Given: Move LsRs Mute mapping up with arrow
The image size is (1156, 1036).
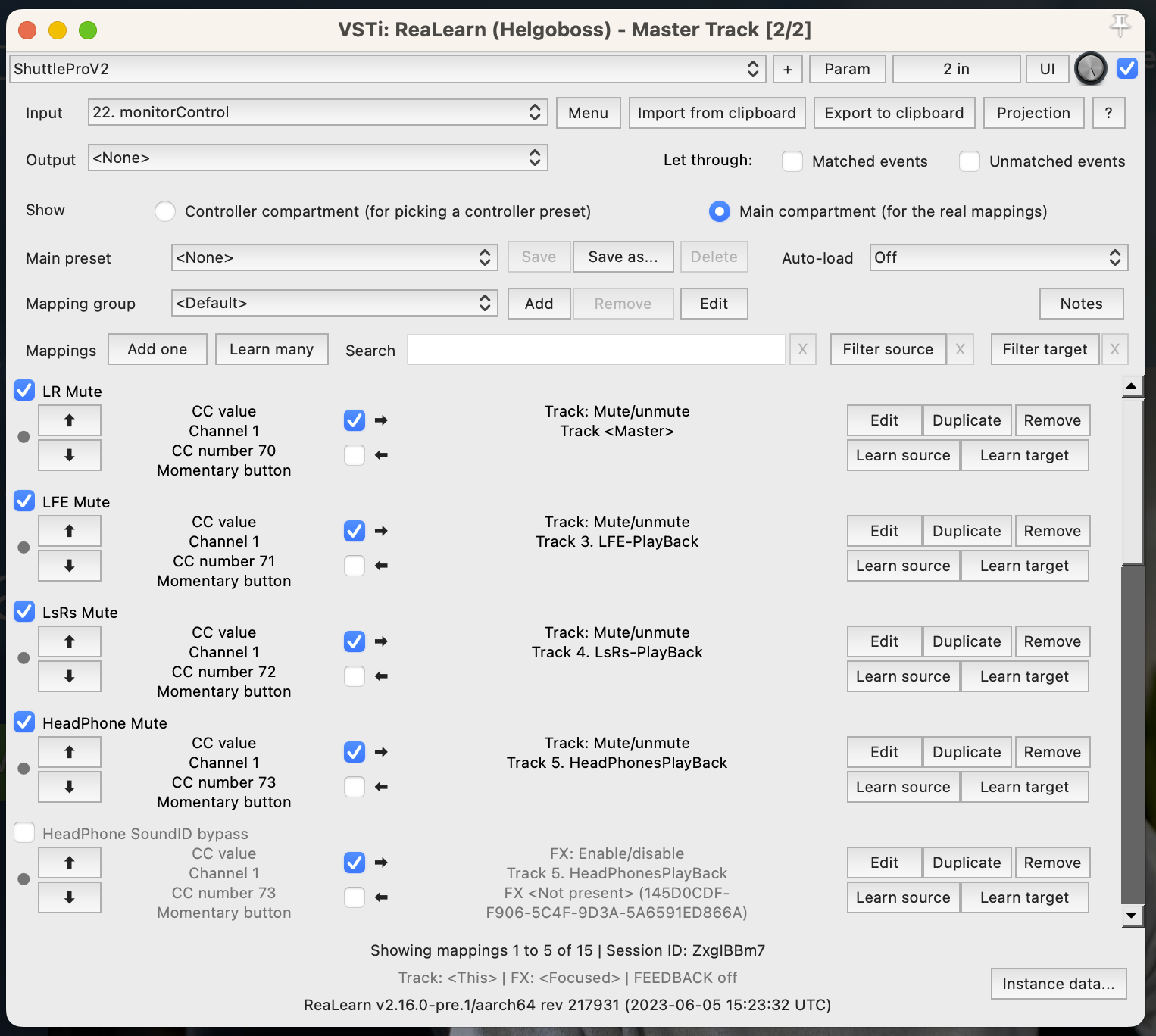Looking at the screenshot, I should click(x=70, y=641).
